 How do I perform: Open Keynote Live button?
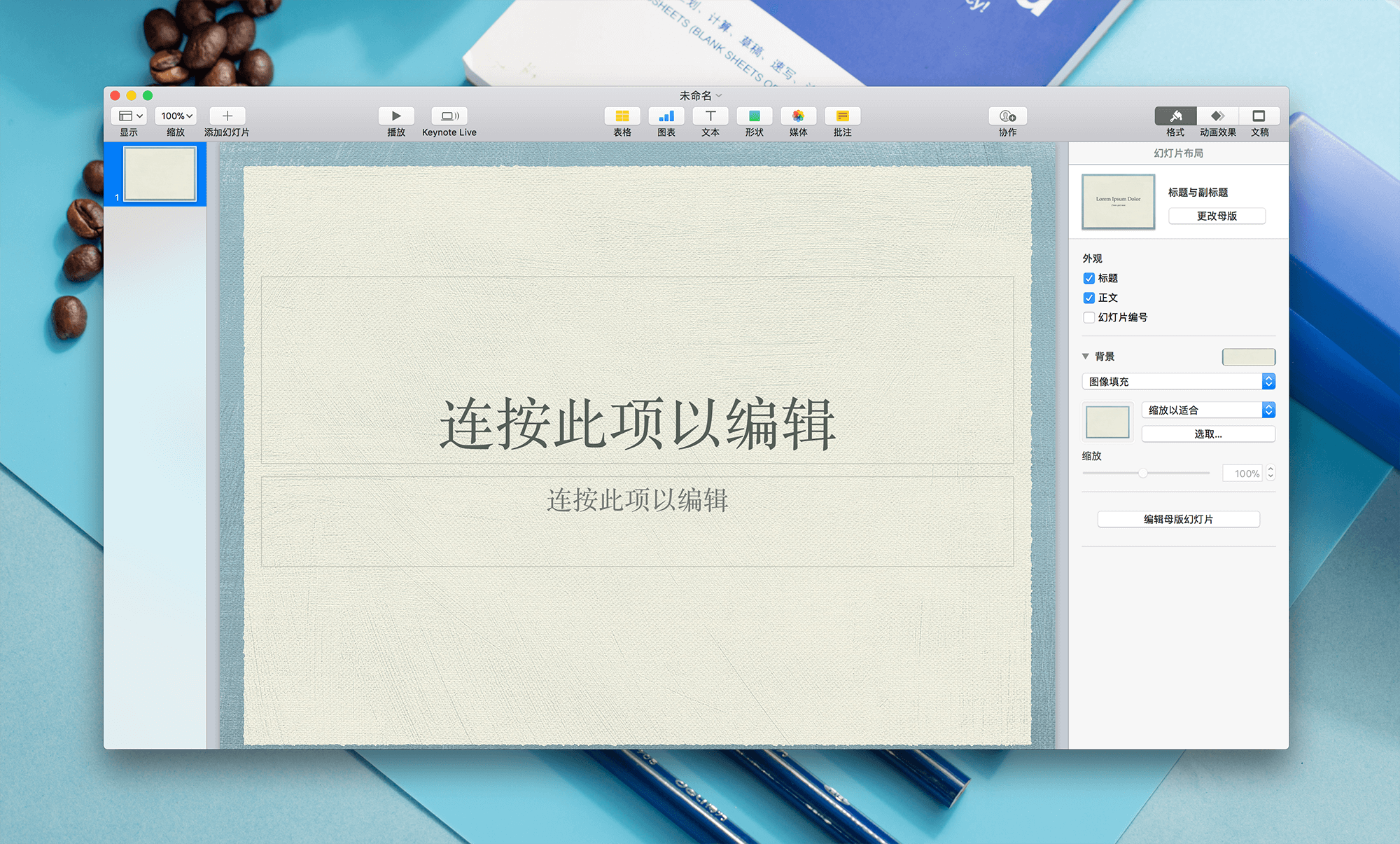449,116
